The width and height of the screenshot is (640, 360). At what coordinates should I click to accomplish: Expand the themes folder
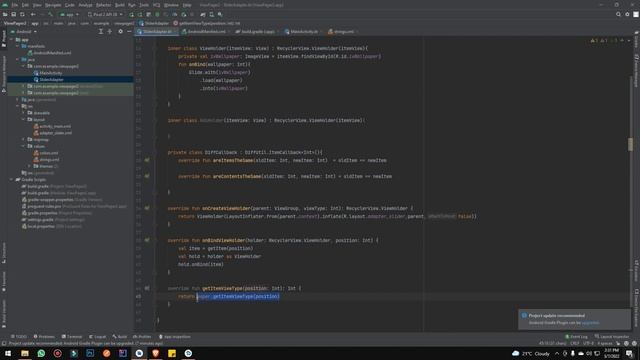click(x=29, y=166)
